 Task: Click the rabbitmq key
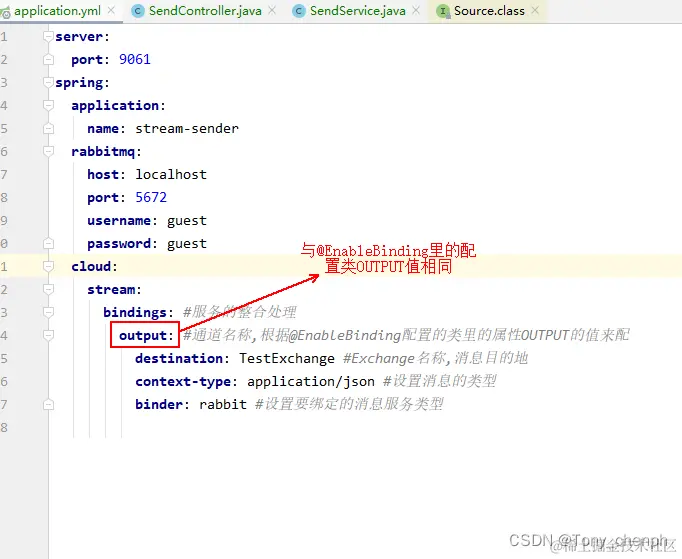point(103,152)
